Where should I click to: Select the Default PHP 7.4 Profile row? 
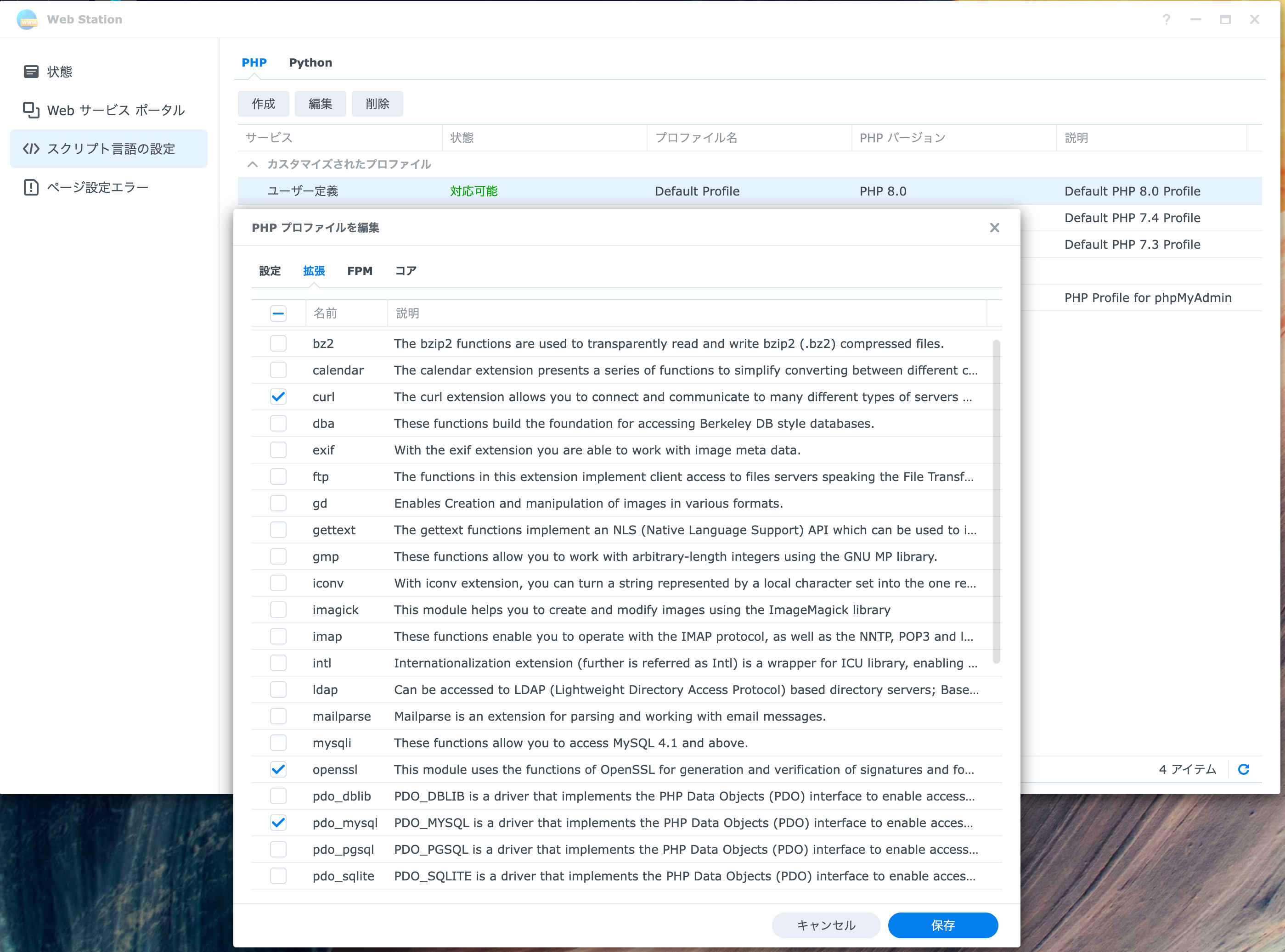point(1132,218)
